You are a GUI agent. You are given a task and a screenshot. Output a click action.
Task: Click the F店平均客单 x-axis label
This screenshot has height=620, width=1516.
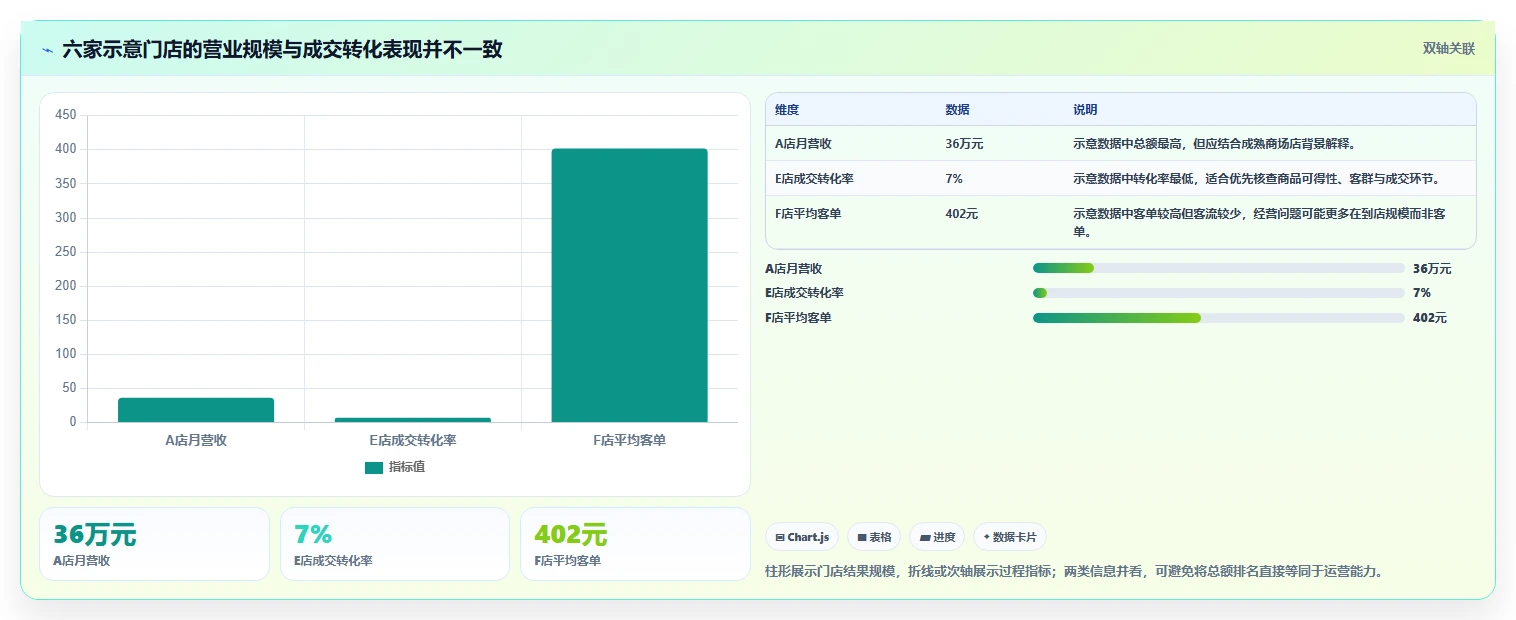(629, 440)
